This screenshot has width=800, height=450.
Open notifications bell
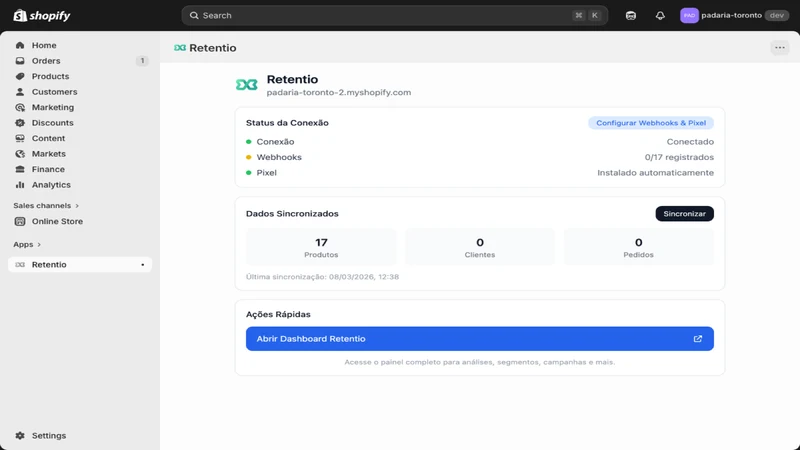[660, 15]
